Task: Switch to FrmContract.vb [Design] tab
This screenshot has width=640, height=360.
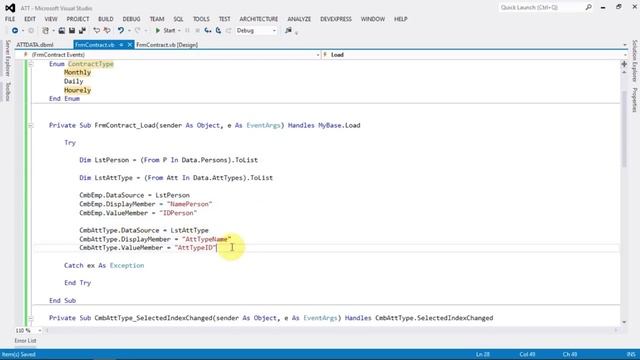Action: point(167,45)
